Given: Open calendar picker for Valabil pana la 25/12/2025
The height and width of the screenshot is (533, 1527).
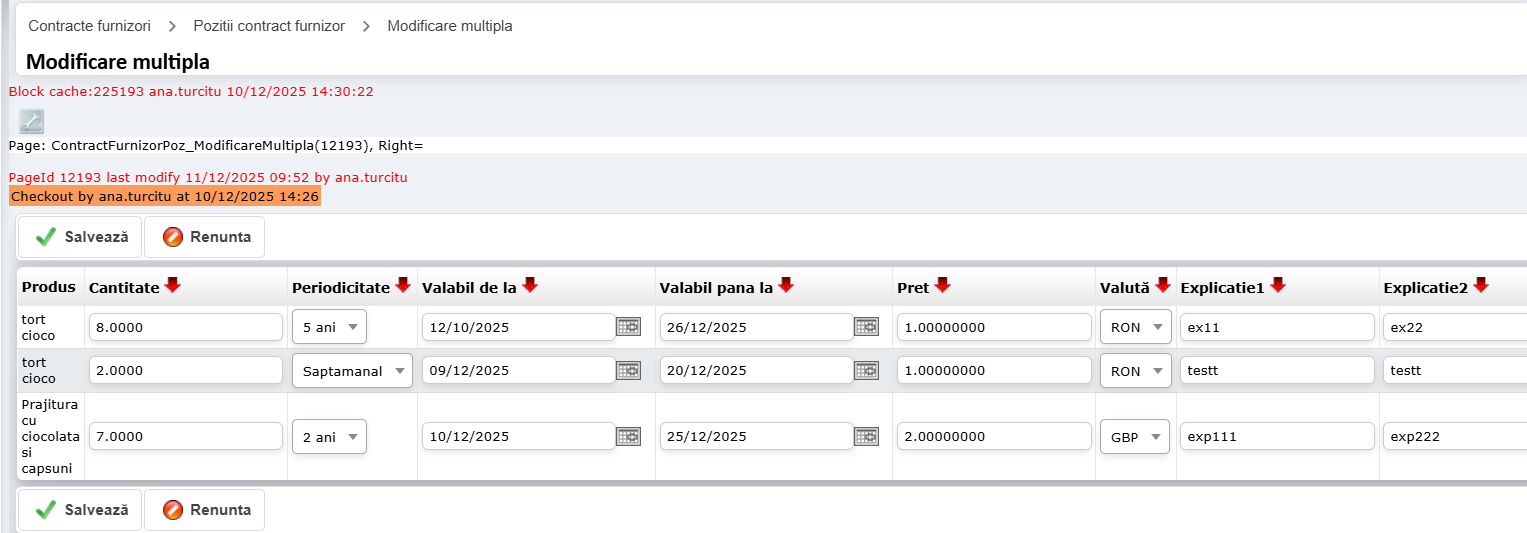Looking at the screenshot, I should [866, 437].
